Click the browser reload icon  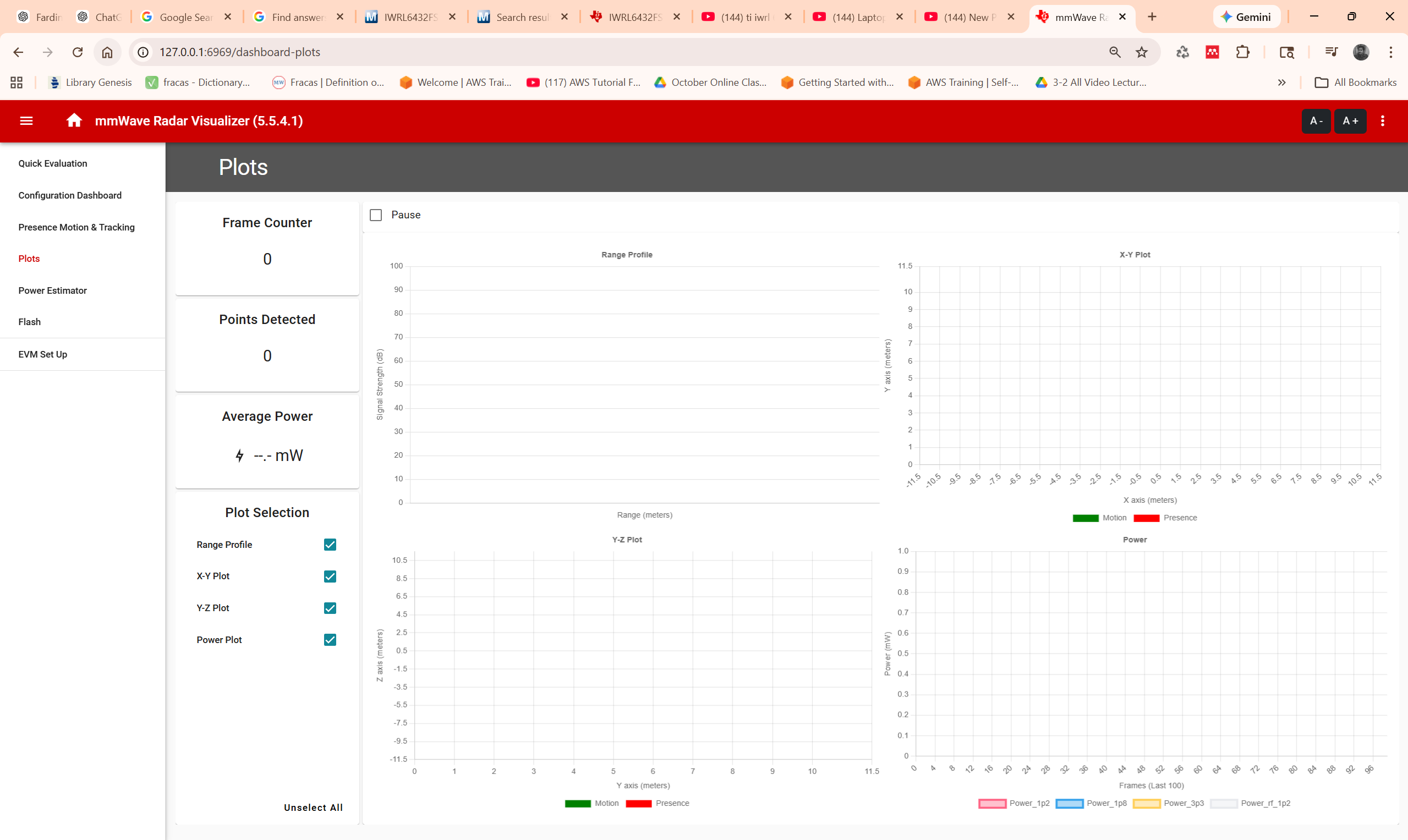(x=78, y=52)
